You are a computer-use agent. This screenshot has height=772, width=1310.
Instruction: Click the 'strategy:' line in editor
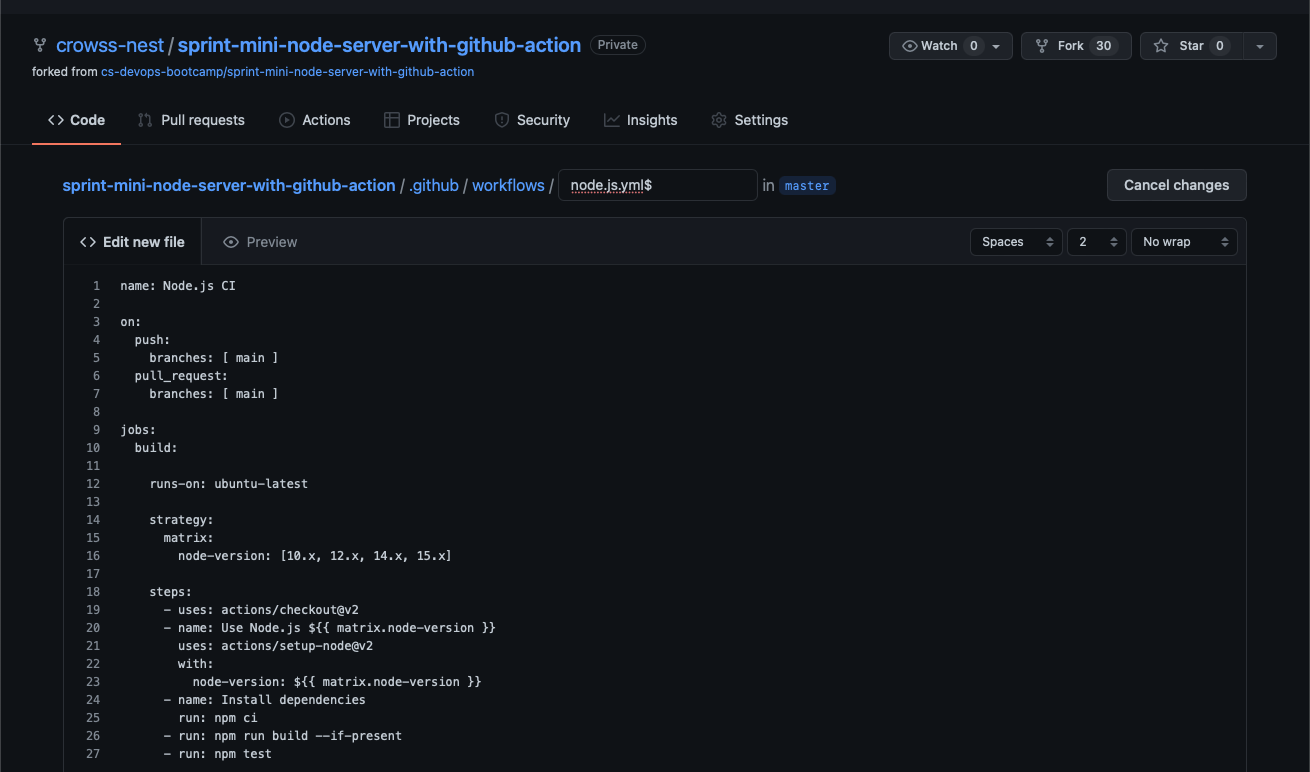(181, 520)
